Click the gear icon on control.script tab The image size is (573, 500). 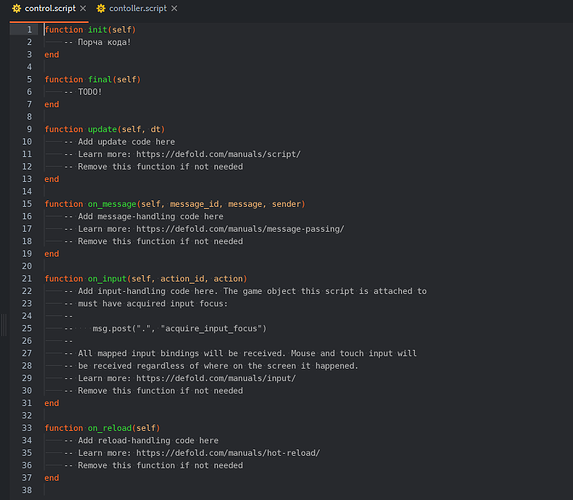[x=16, y=8]
